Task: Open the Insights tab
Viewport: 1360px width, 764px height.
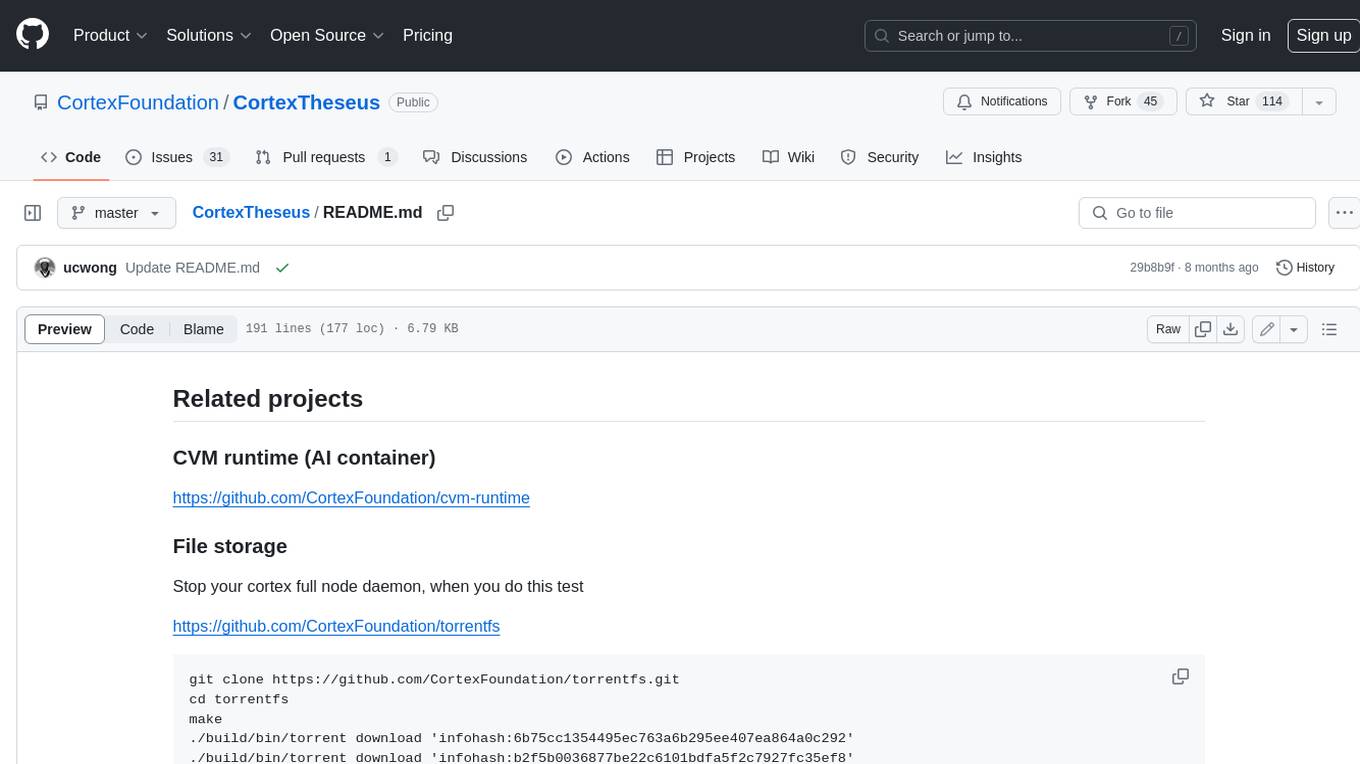Action: [984, 157]
